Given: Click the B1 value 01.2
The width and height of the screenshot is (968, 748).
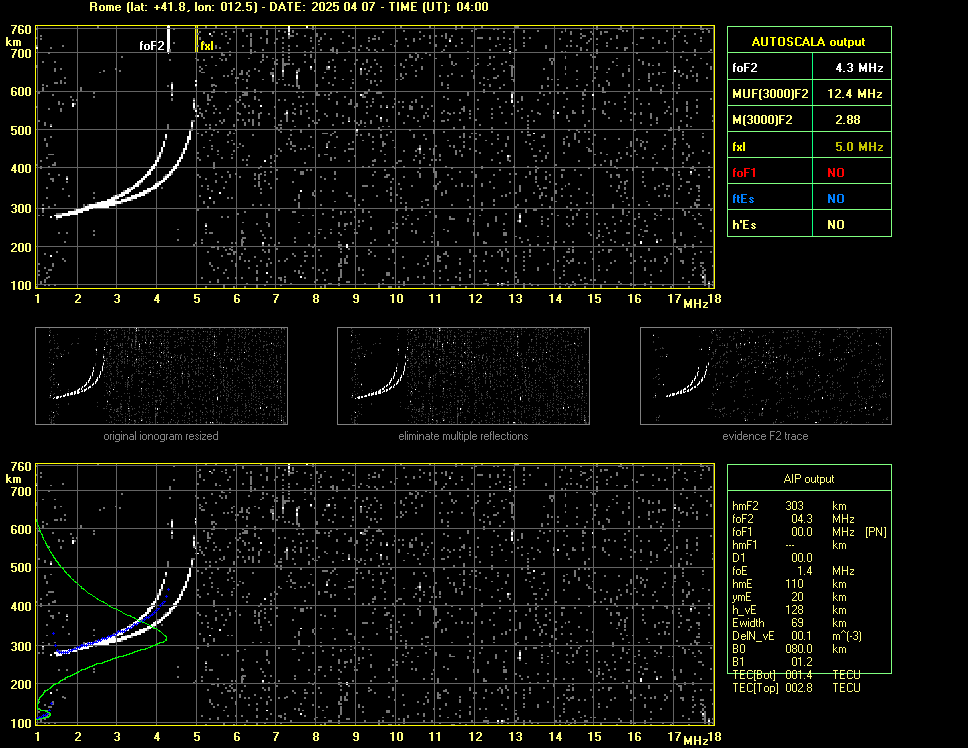Looking at the screenshot, I should (x=802, y=662).
